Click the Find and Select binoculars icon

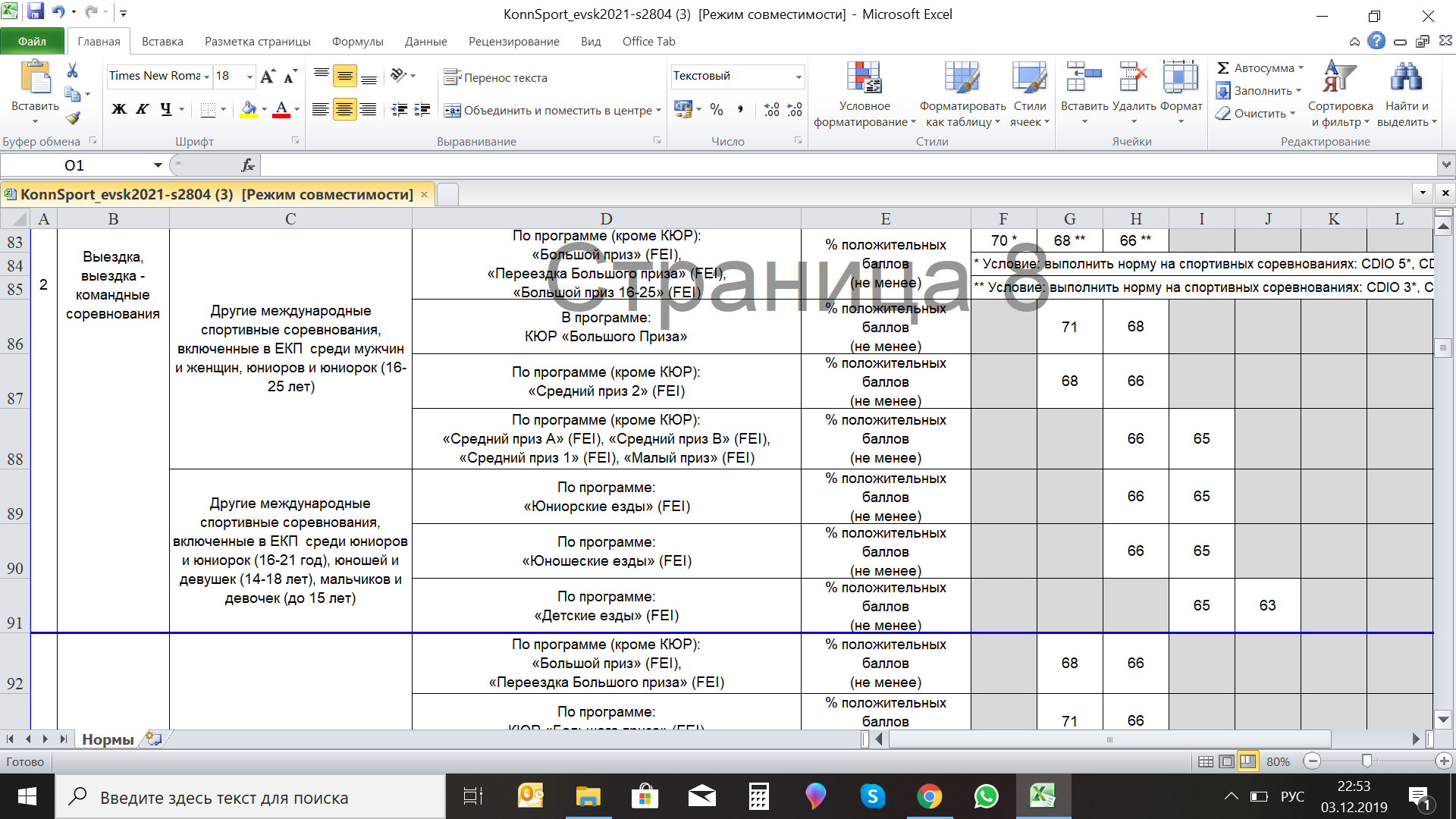1406,80
